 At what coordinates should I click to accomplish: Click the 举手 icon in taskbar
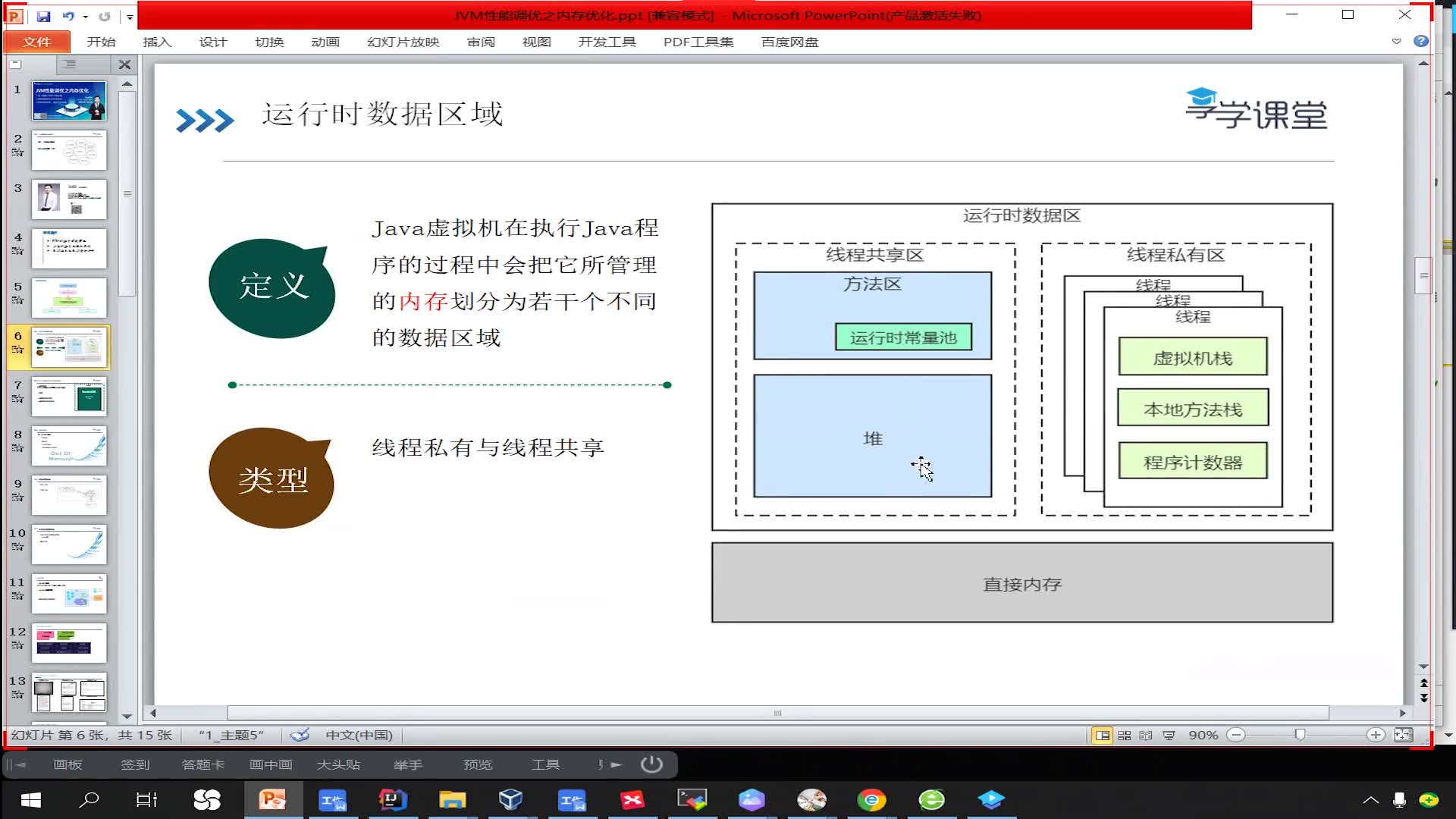tap(408, 764)
